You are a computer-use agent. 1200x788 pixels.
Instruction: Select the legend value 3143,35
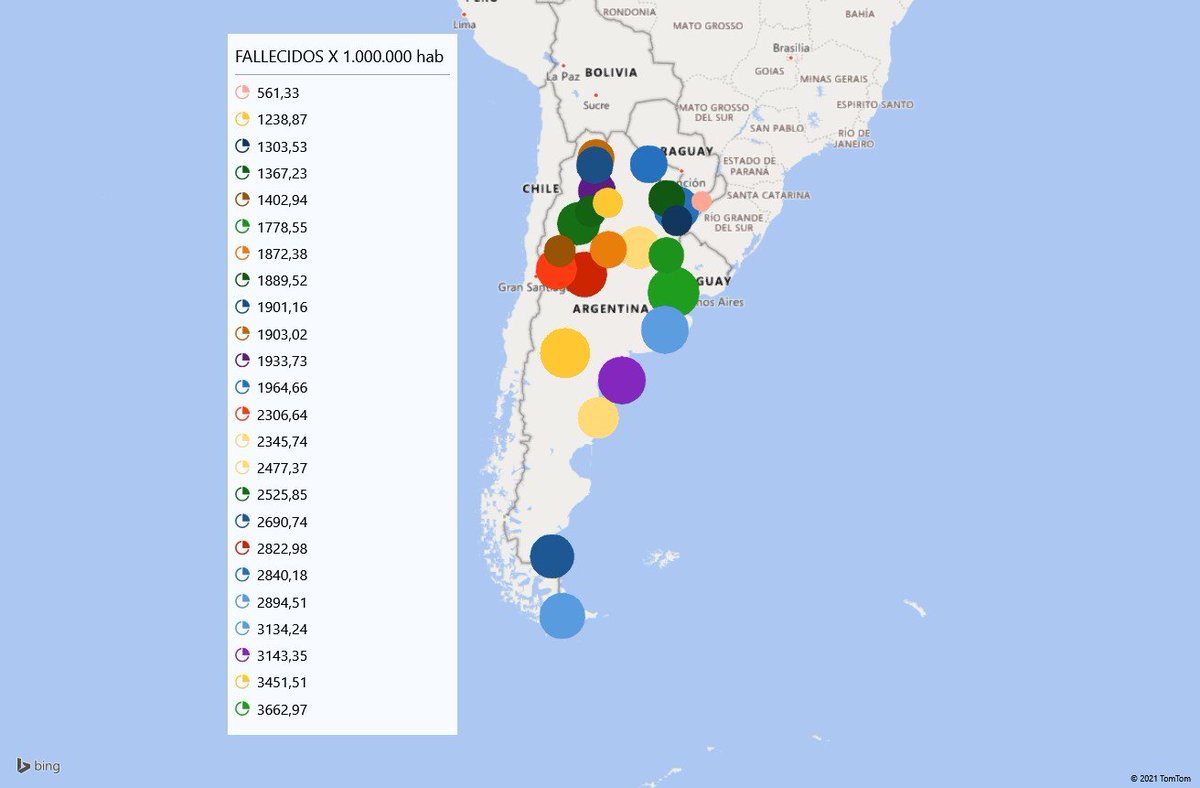282,656
